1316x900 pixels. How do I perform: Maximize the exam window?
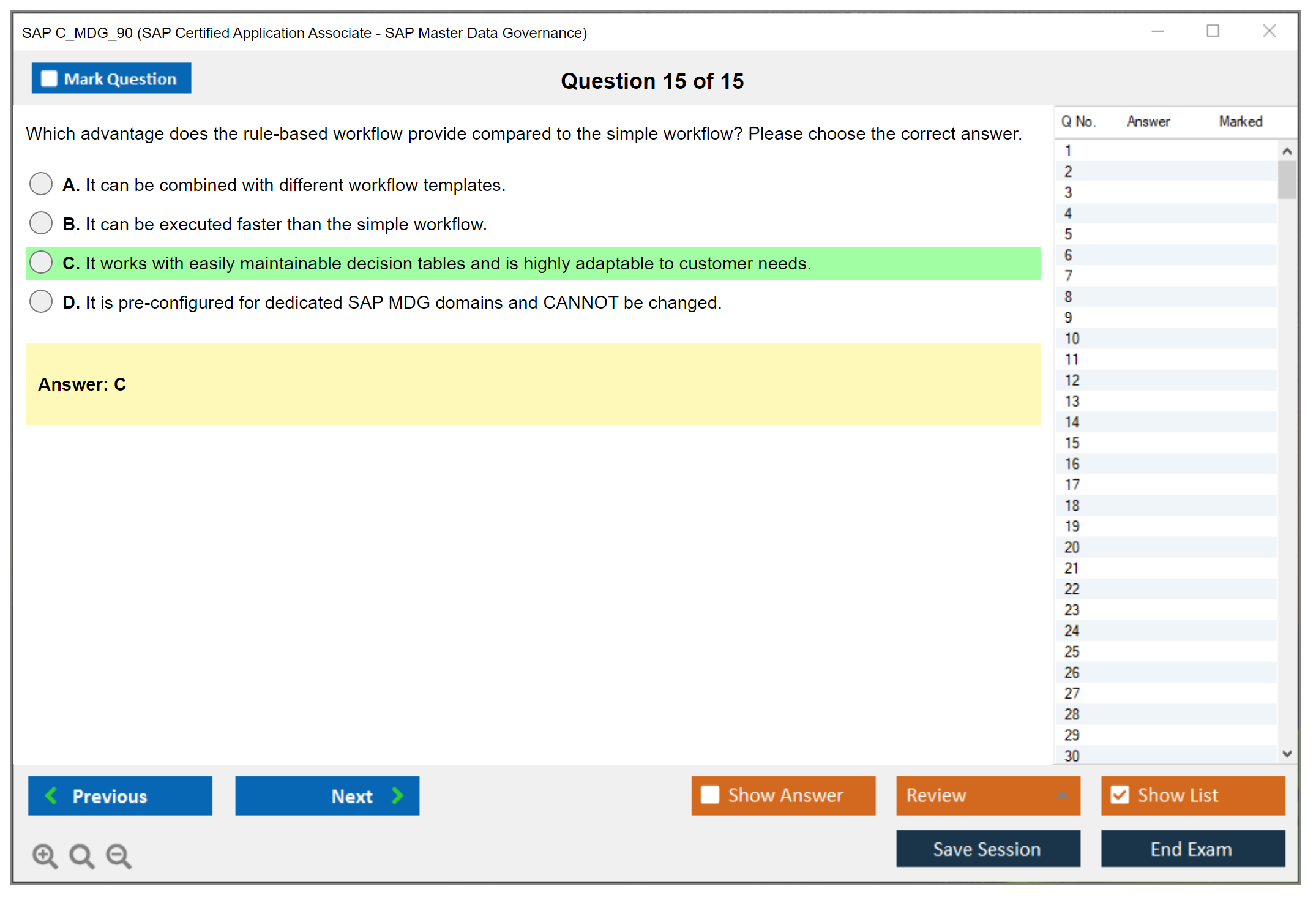1213,31
